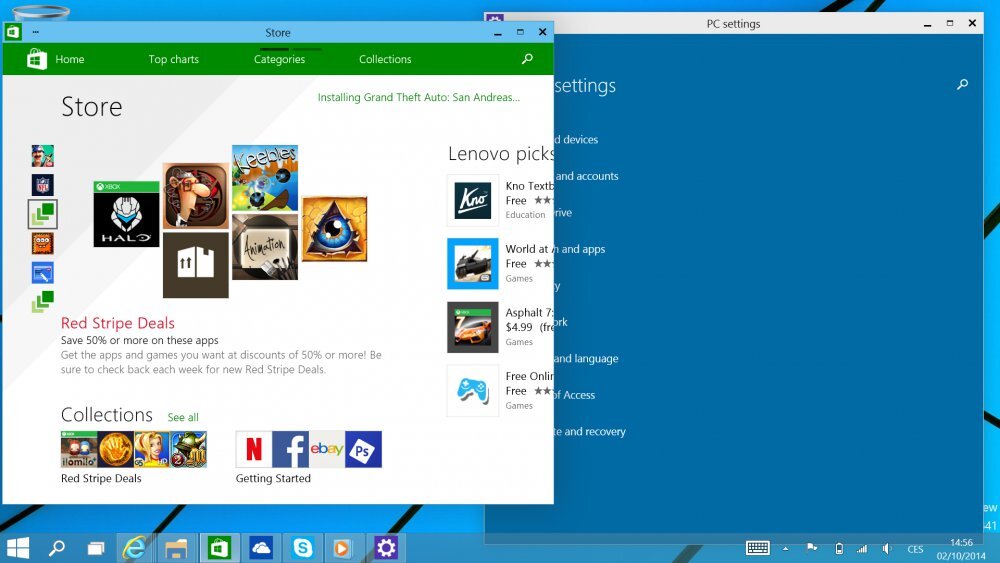Screen dimensions: 1000x563
Task: Open Task View on the taskbar
Action: pyautogui.click(x=96, y=548)
